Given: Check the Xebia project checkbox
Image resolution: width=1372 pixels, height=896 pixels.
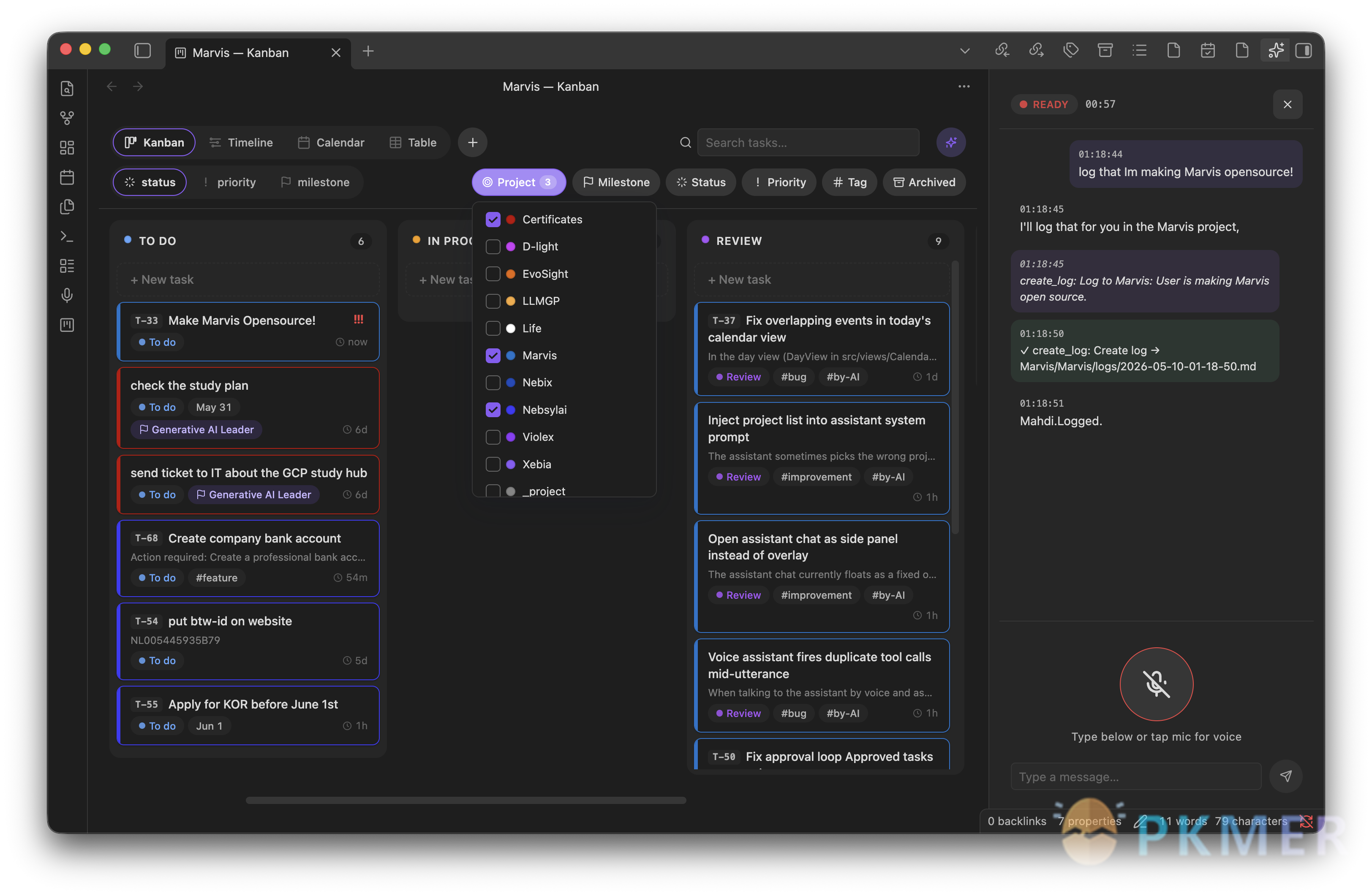Looking at the screenshot, I should (493, 464).
